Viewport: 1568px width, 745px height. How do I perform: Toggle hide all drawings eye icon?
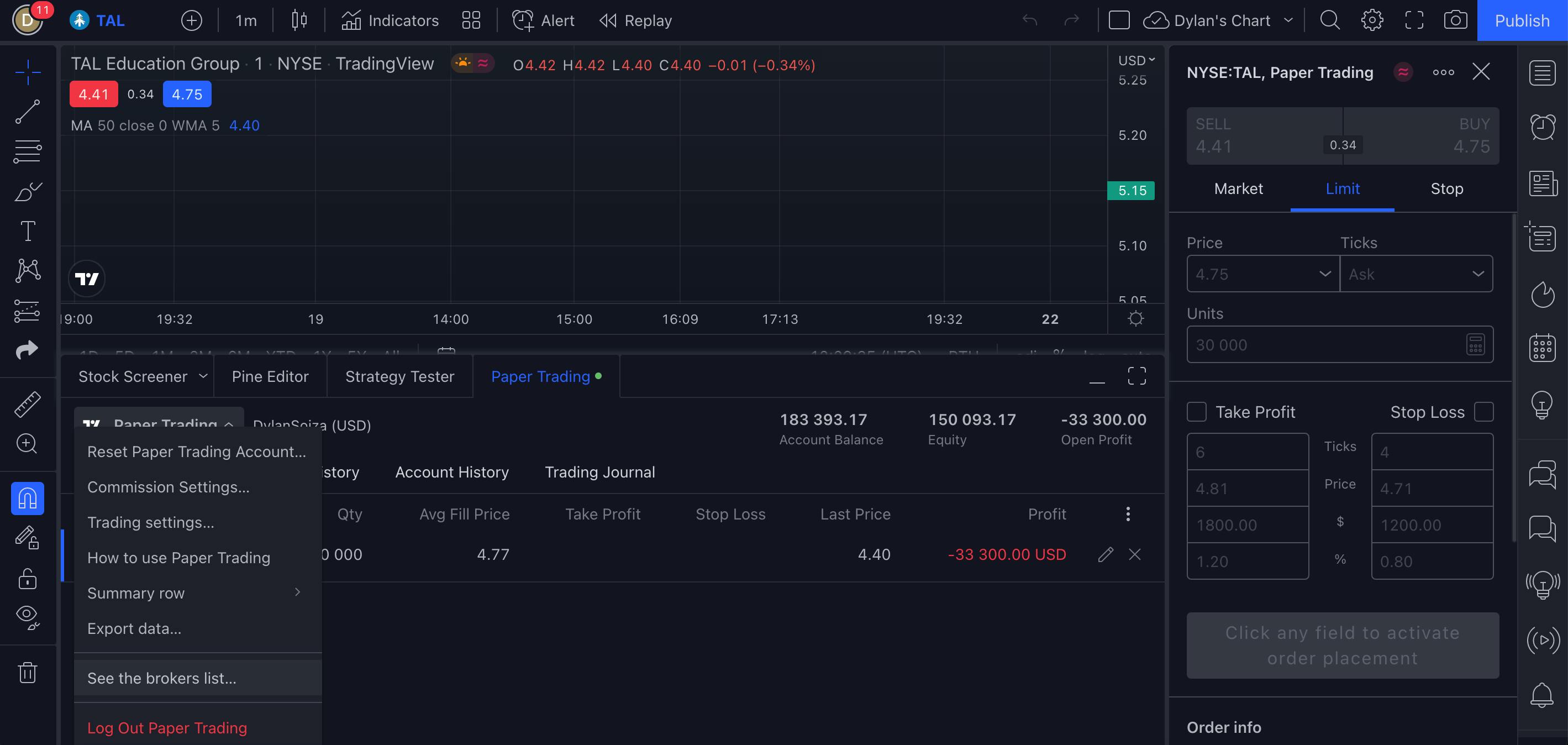click(x=28, y=617)
